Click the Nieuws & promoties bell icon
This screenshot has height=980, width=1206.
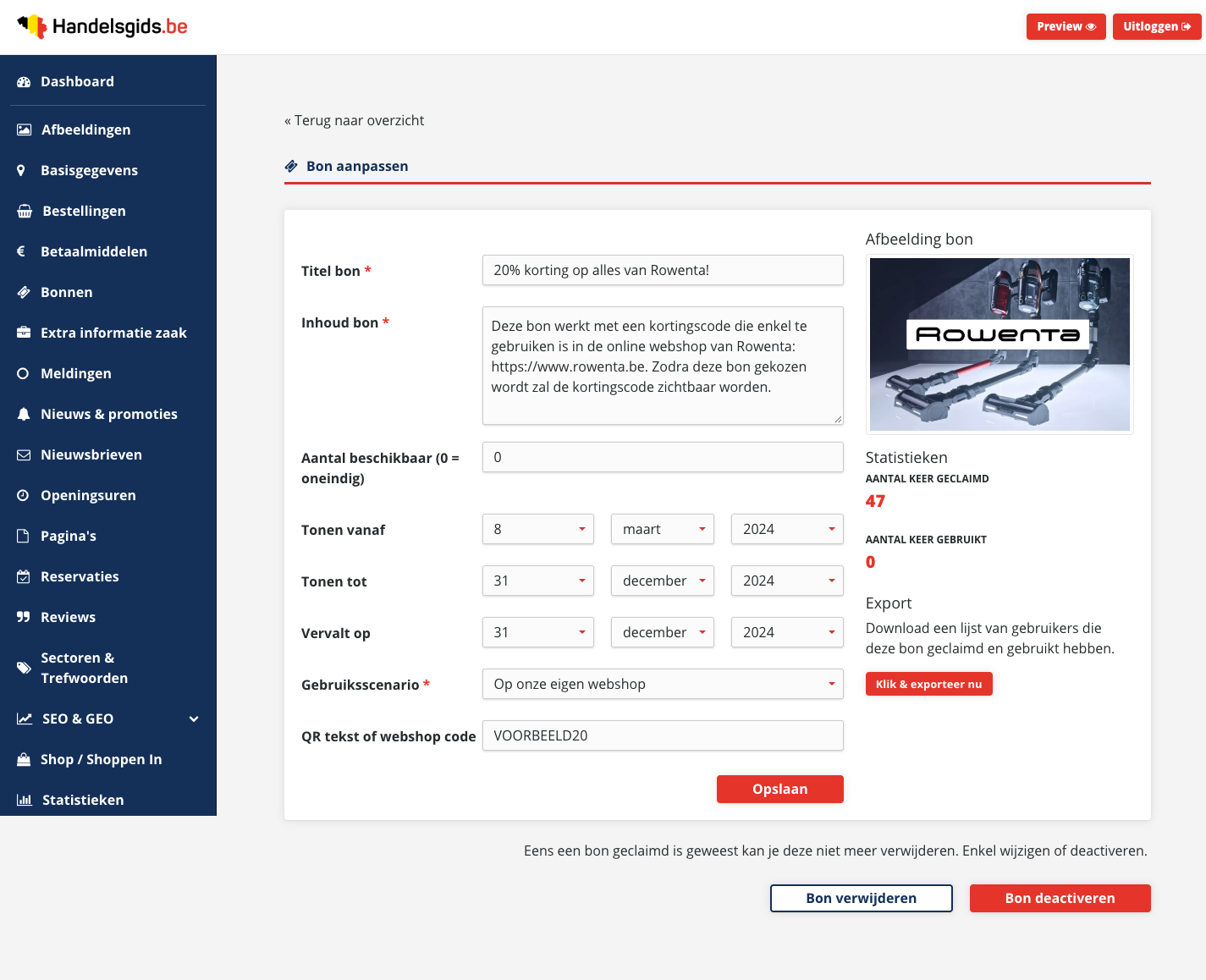pos(24,414)
